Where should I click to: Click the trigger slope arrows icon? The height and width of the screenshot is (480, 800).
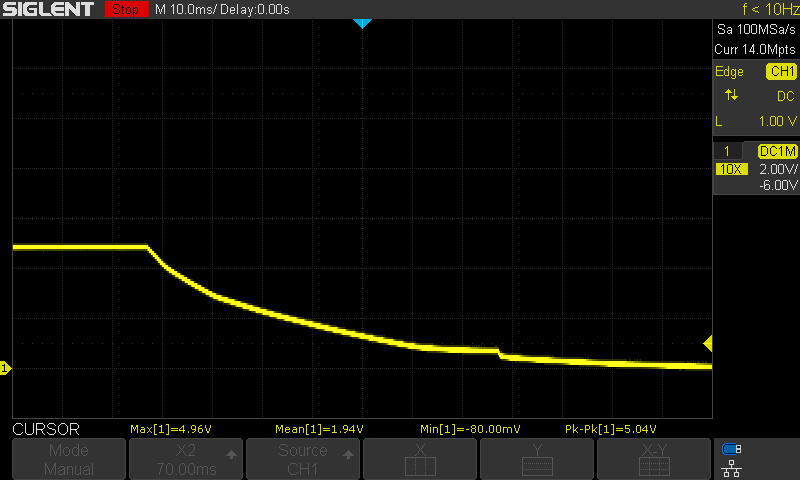tap(732, 95)
